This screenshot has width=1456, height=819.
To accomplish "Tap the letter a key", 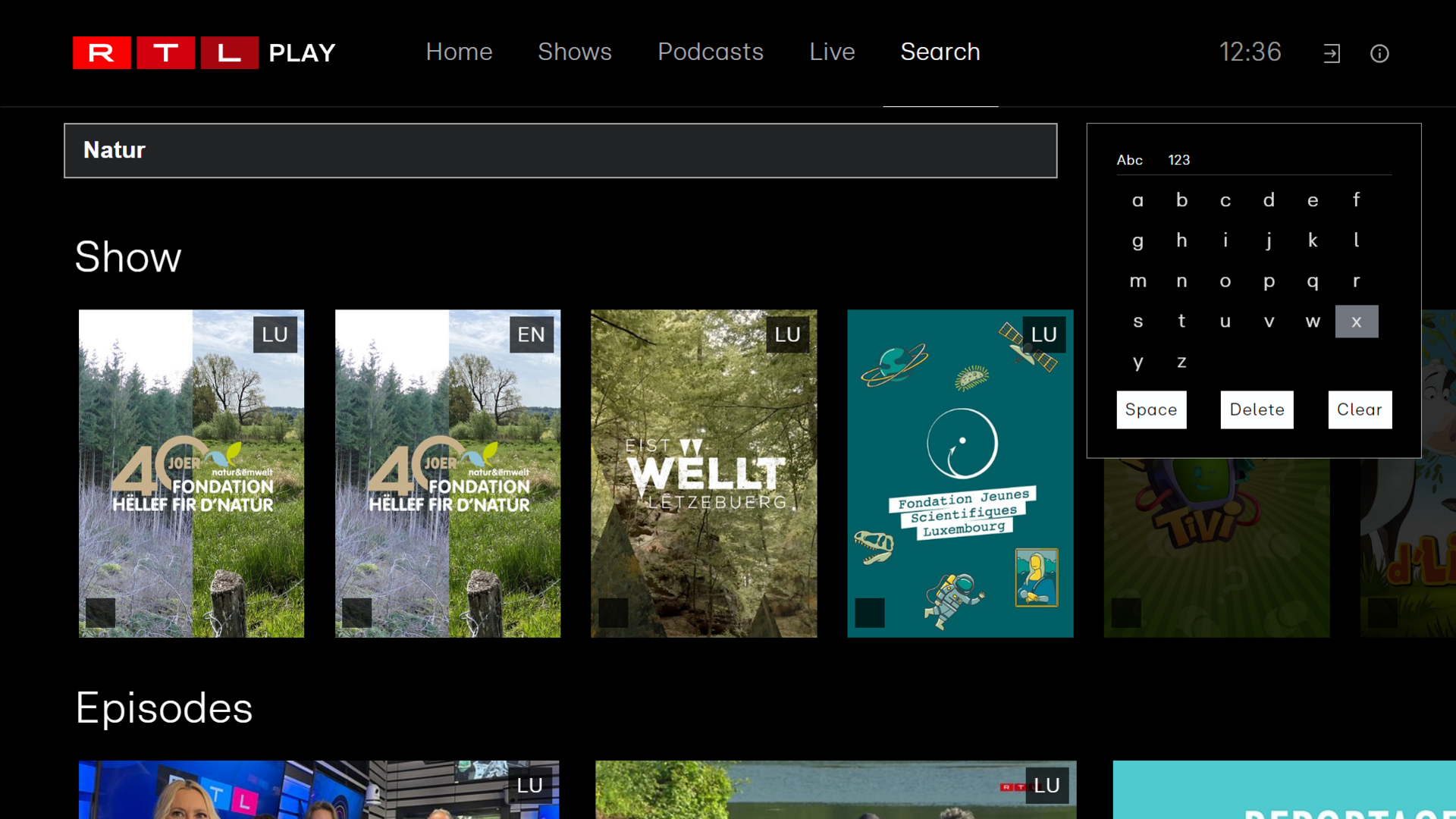I will point(1137,200).
